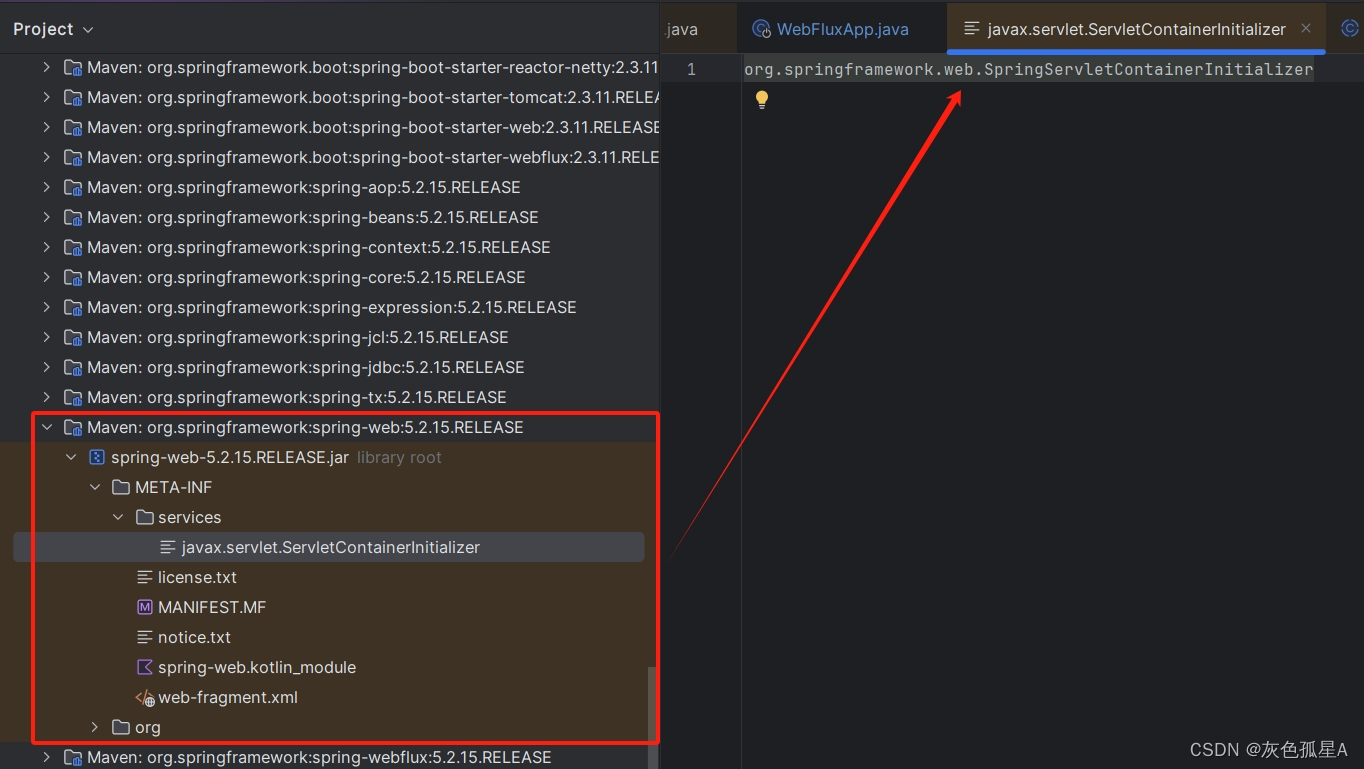This screenshot has width=1364, height=769.
Task: Click the spring-expression Maven library icon
Action: click(x=73, y=307)
